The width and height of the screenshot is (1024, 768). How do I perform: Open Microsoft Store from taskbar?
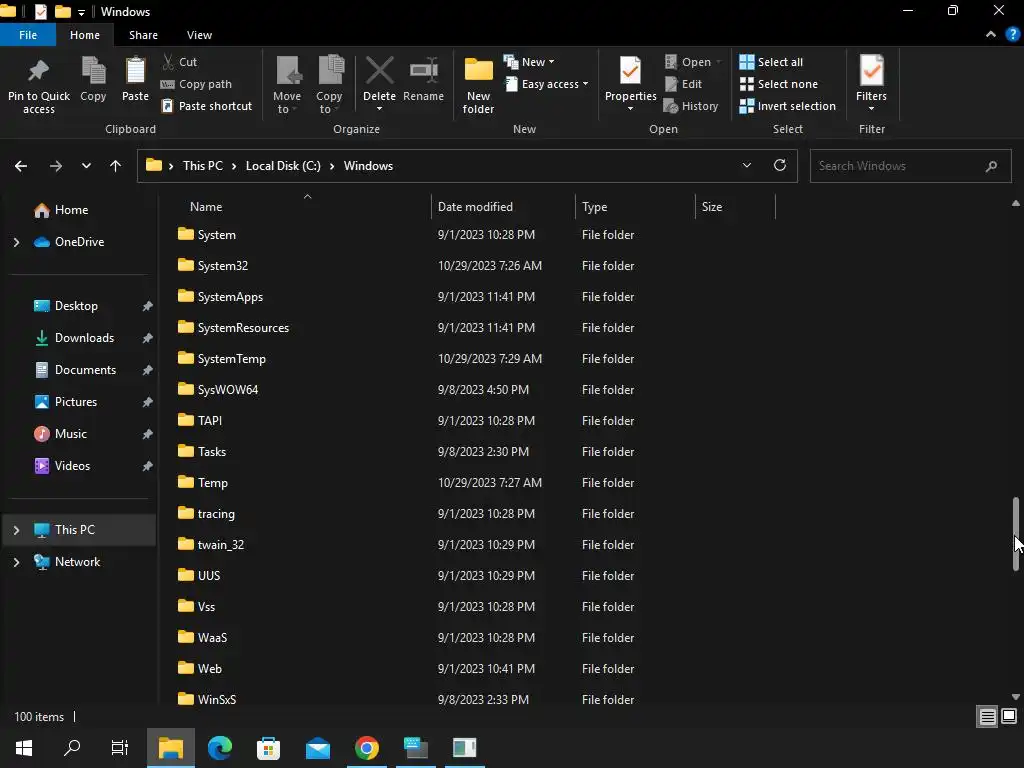pyautogui.click(x=268, y=748)
